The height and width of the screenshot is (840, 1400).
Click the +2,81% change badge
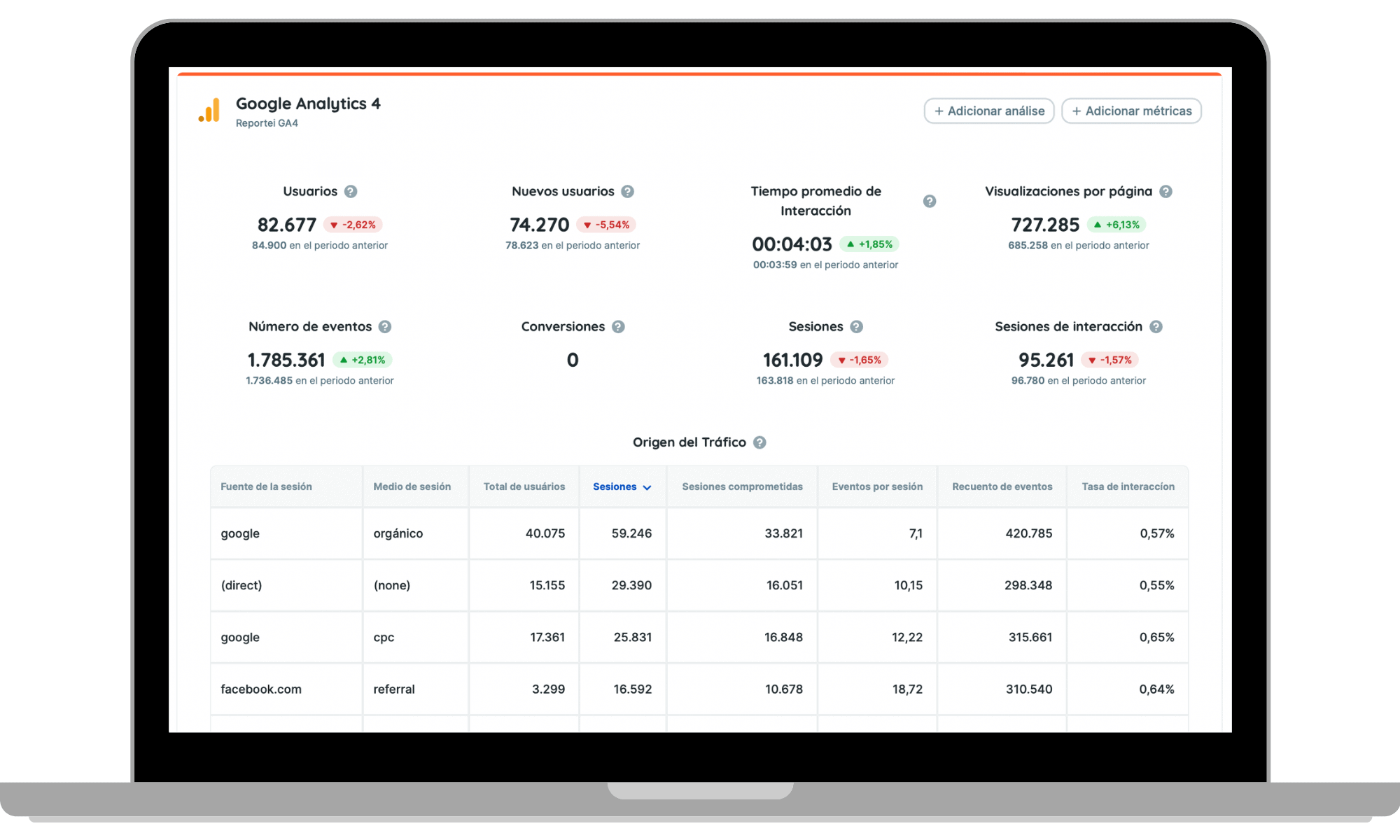[363, 360]
